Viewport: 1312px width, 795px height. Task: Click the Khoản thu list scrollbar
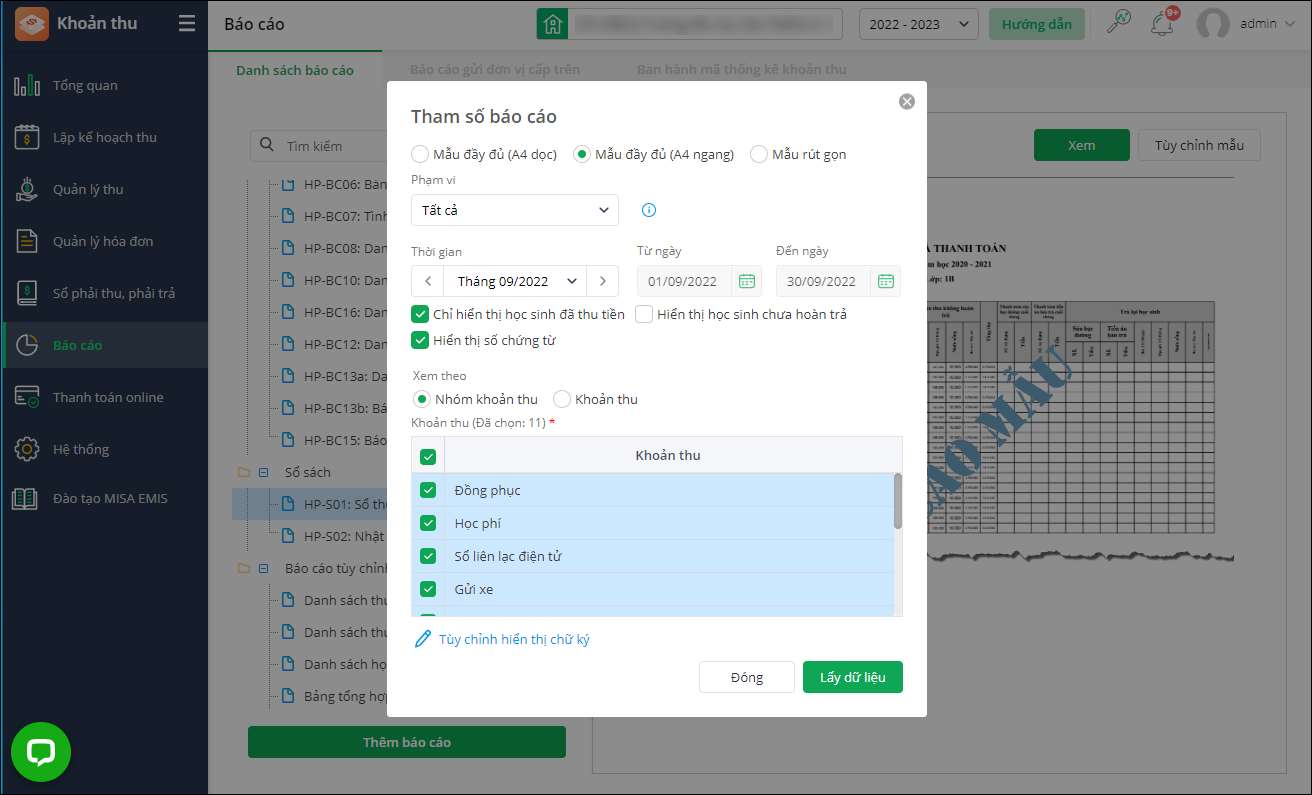pos(898,501)
